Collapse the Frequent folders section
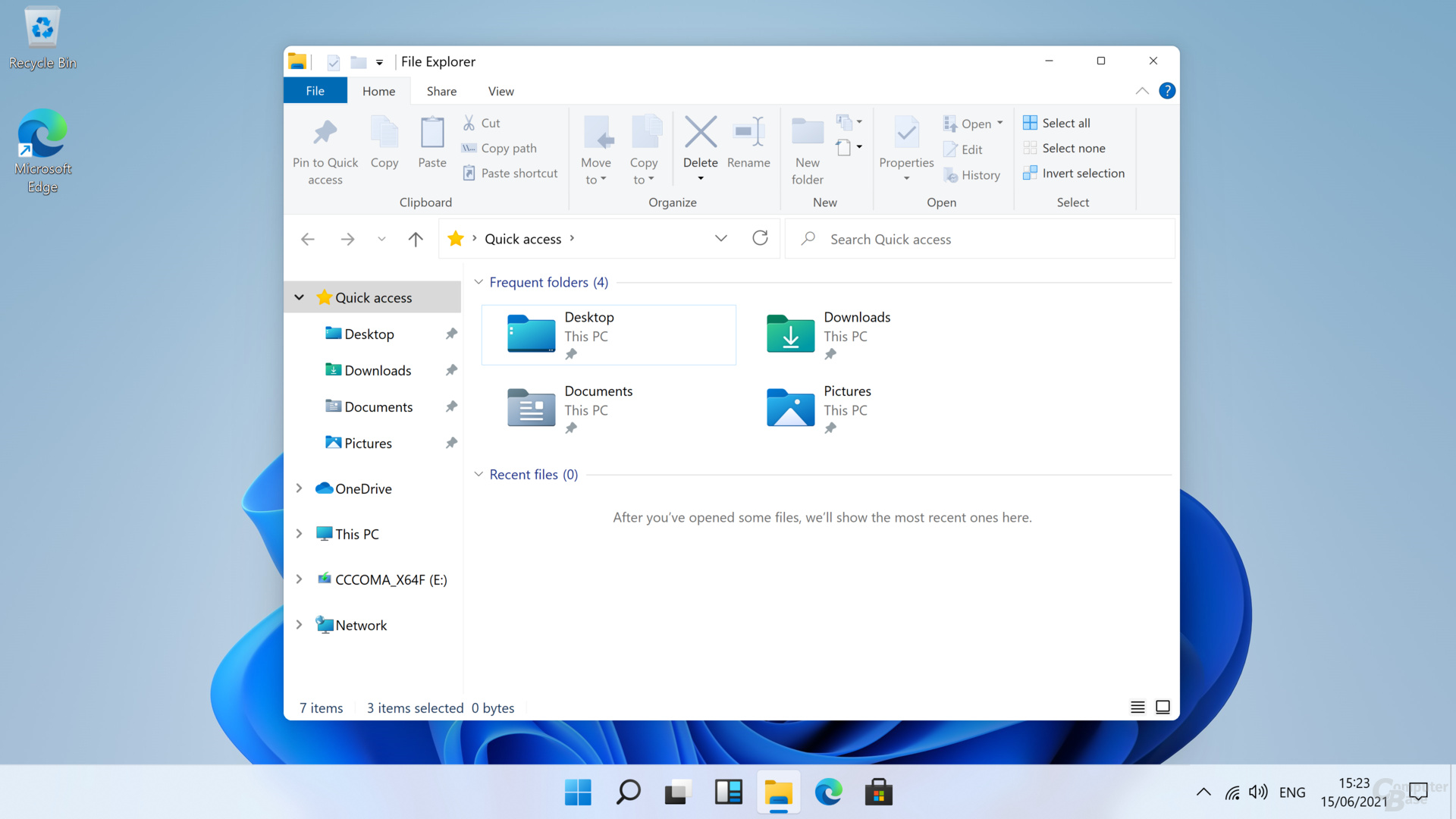Image resolution: width=1456 pixels, height=819 pixels. 479,282
